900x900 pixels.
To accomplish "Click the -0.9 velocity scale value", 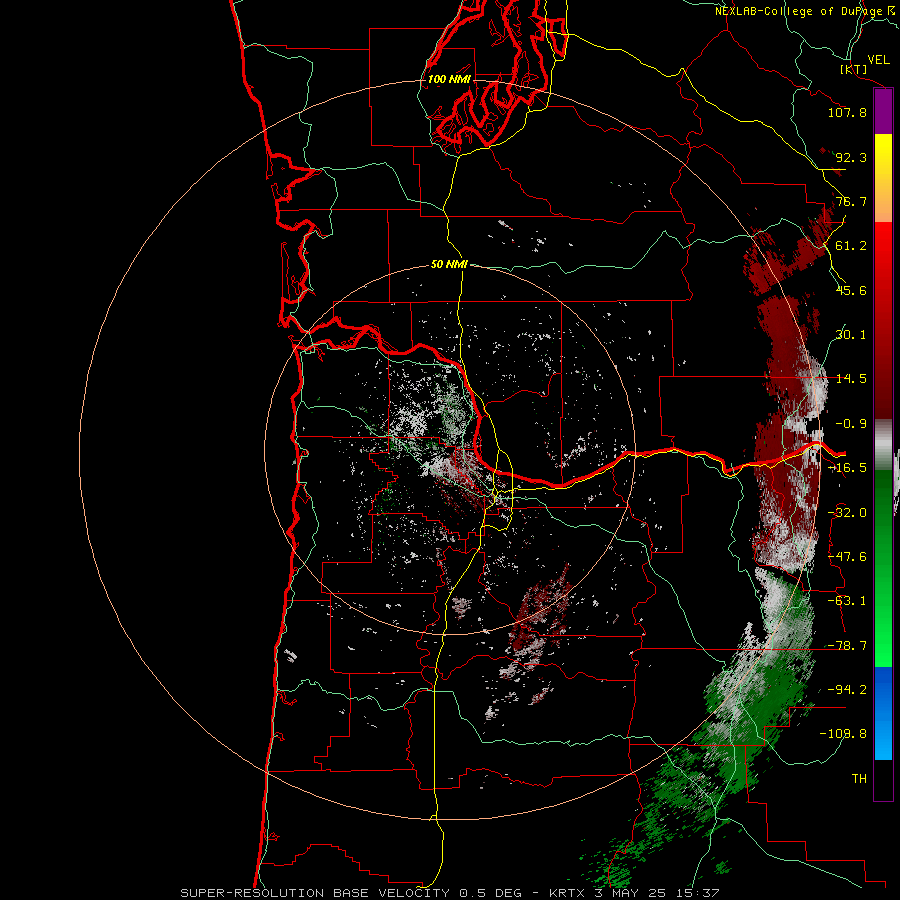I will click(851, 424).
